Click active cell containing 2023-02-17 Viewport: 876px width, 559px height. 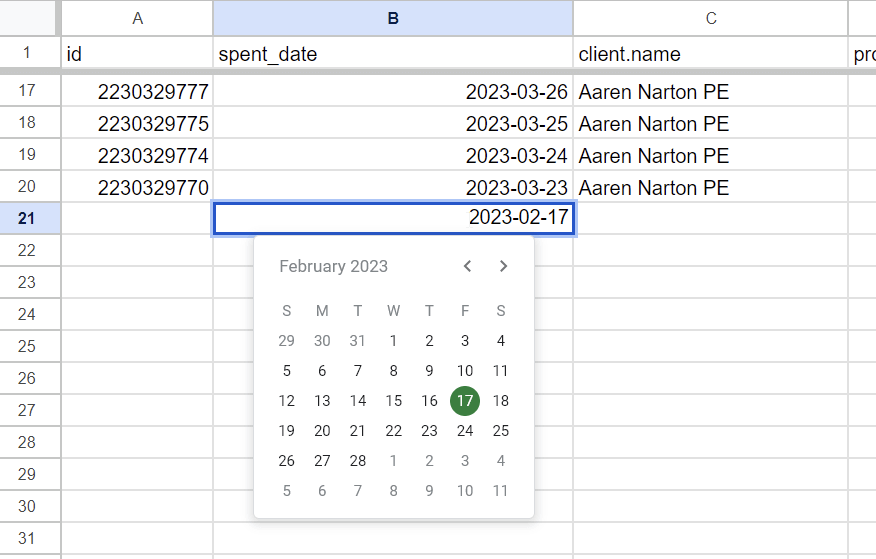393,218
